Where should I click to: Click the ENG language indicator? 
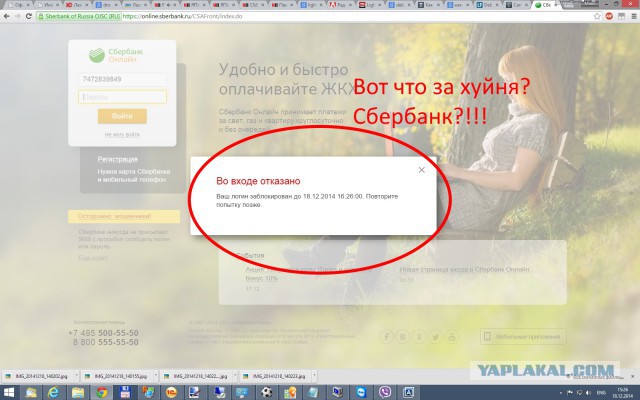point(602,393)
